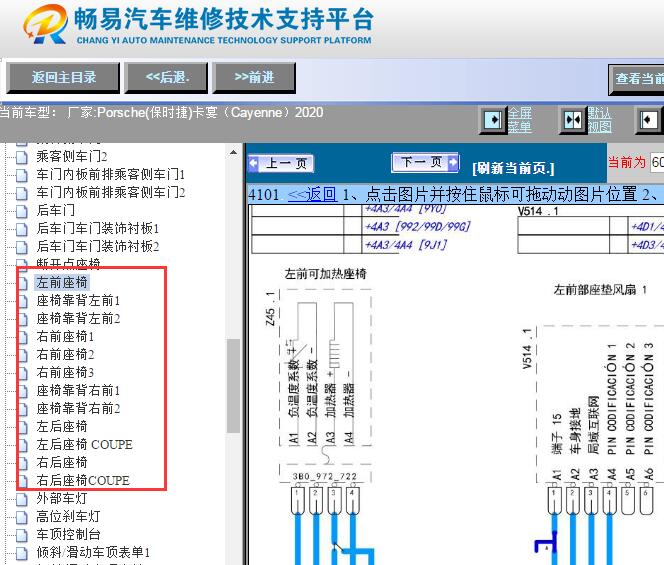Screen dimensions: 664x565
Task: Select tree item 车顶控制台
Action: 68,534
